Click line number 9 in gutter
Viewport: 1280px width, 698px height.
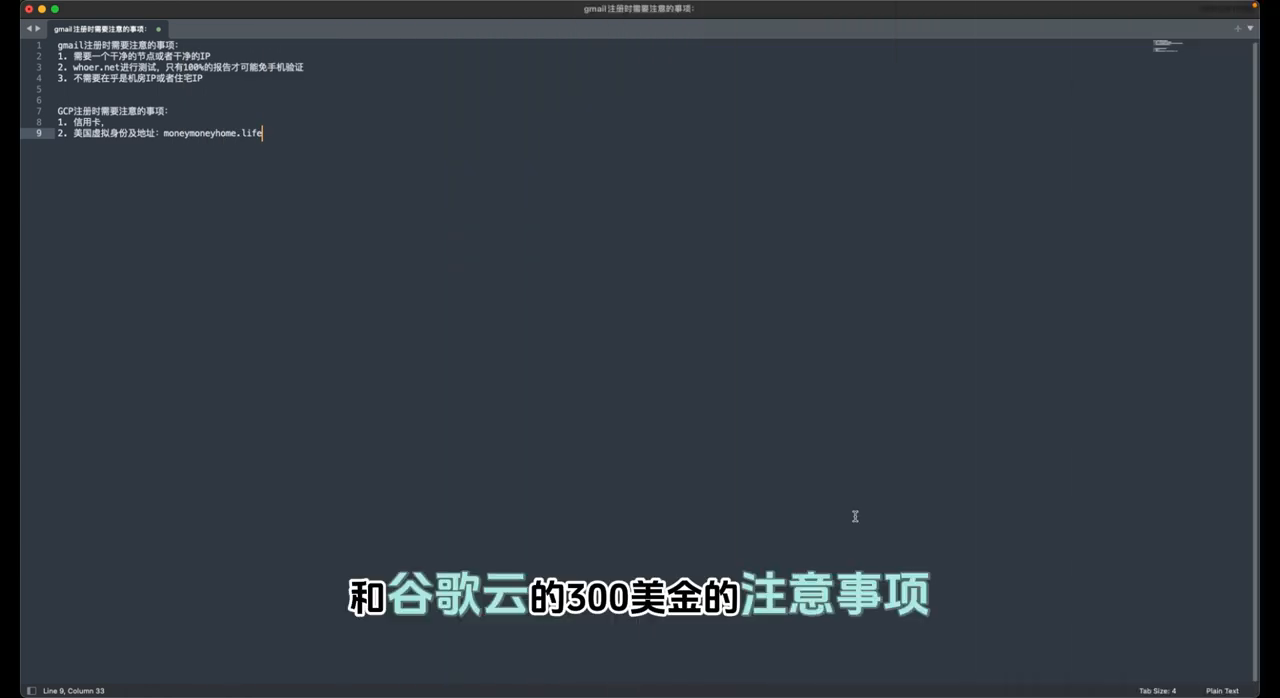click(x=39, y=133)
